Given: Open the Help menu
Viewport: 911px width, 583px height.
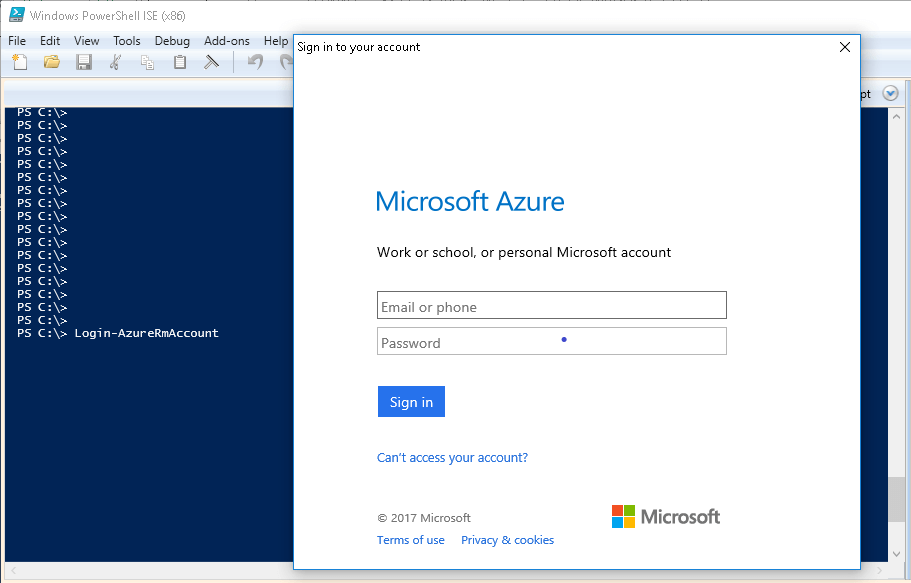Looking at the screenshot, I should point(276,41).
